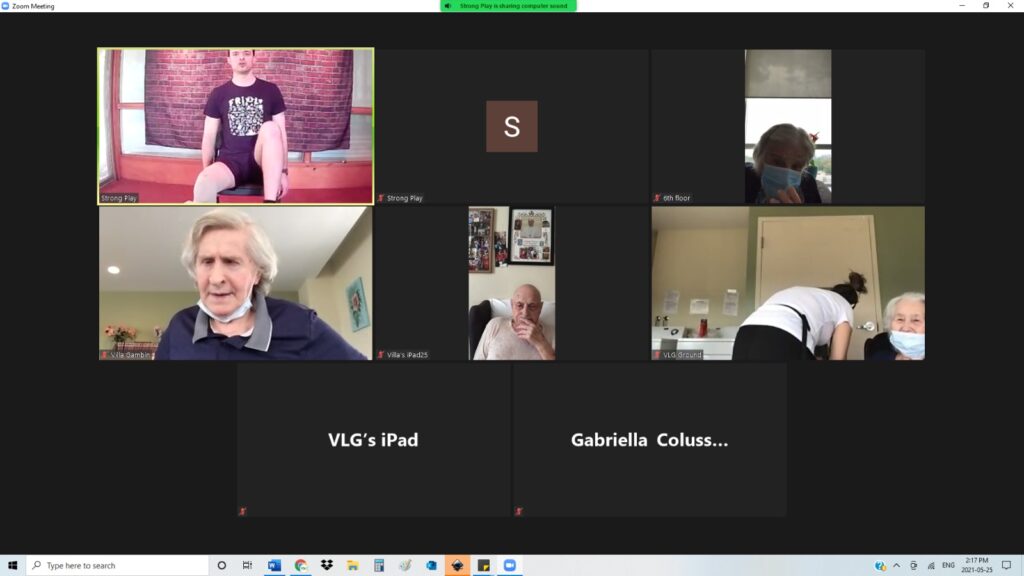The height and width of the screenshot is (576, 1024).
Task: Expand the hidden system tray icons
Action: [896, 565]
